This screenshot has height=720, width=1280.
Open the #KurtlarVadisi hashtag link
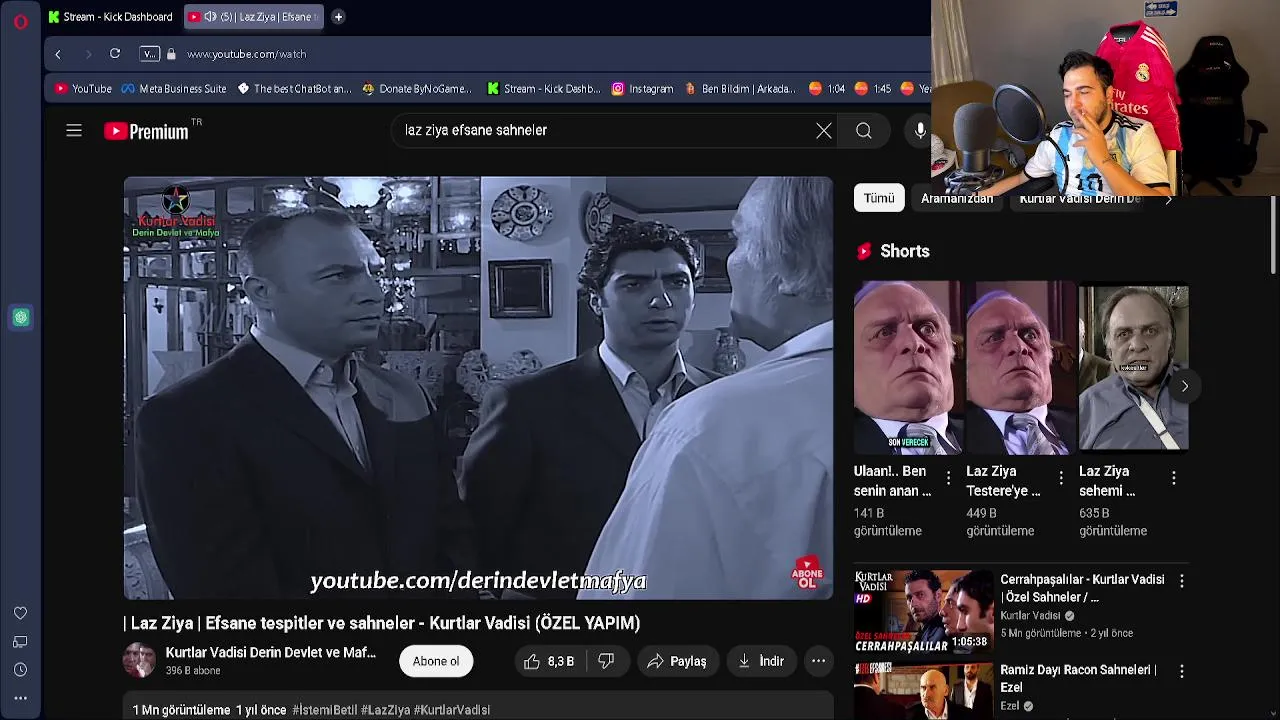tap(452, 710)
